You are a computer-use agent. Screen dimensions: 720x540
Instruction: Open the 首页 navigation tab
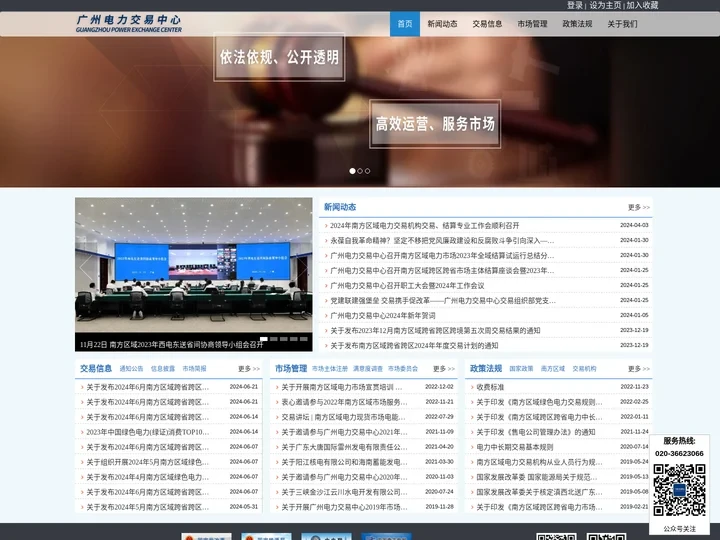pyautogui.click(x=405, y=24)
